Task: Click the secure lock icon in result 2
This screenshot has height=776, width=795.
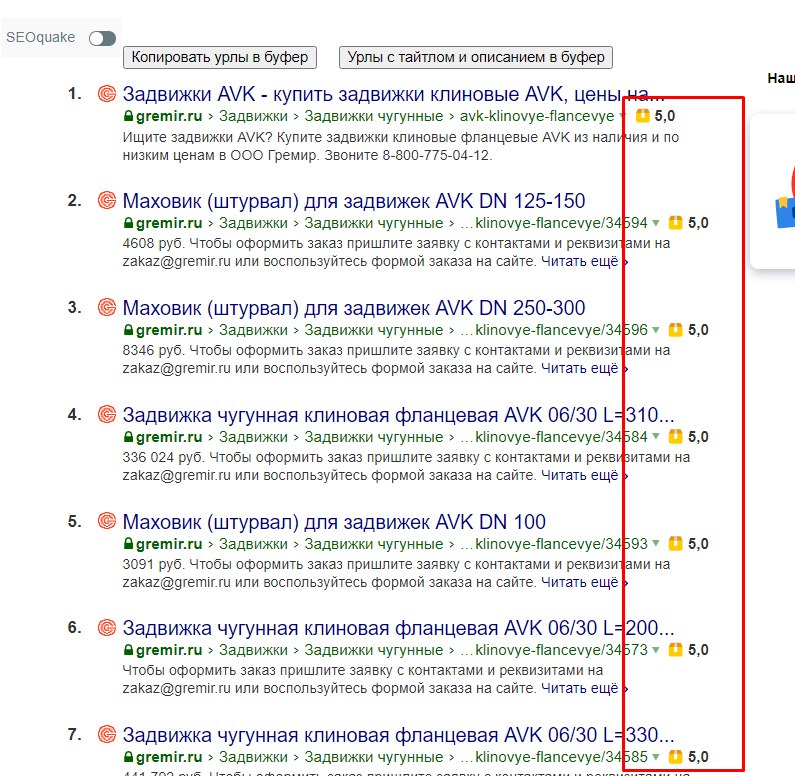Action: point(128,223)
